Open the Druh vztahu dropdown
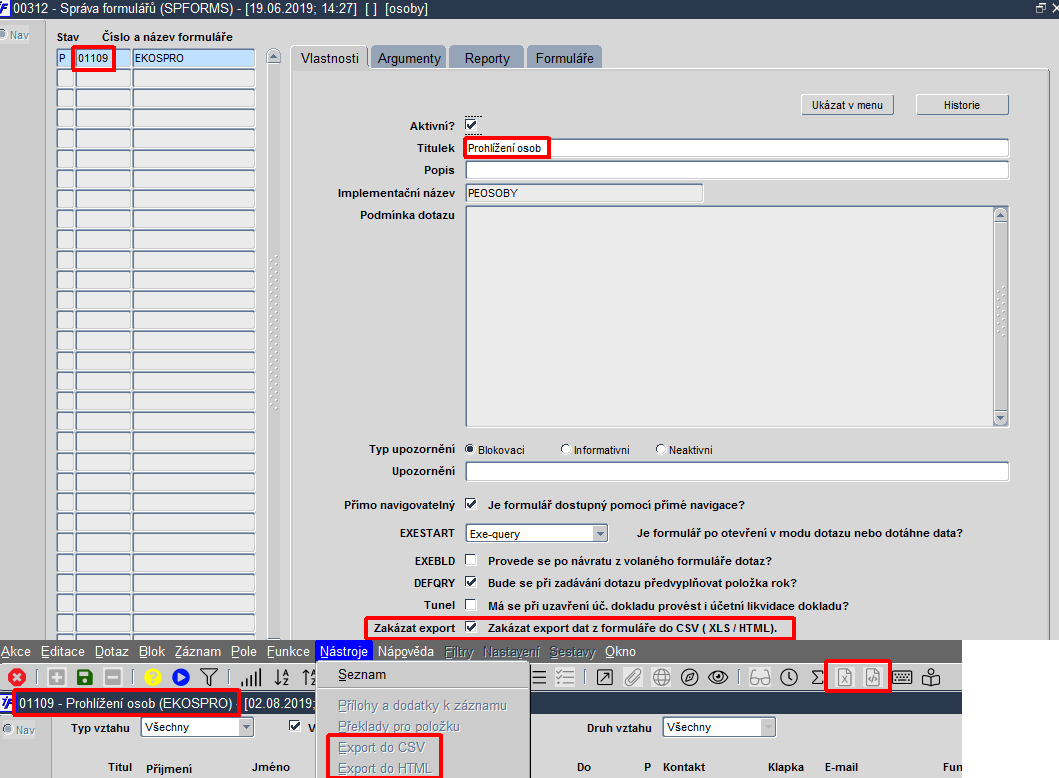 point(767,727)
